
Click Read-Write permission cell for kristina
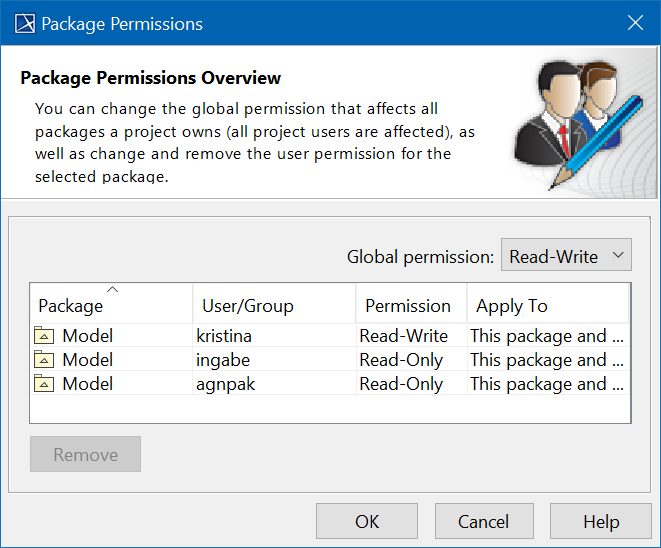tap(404, 336)
